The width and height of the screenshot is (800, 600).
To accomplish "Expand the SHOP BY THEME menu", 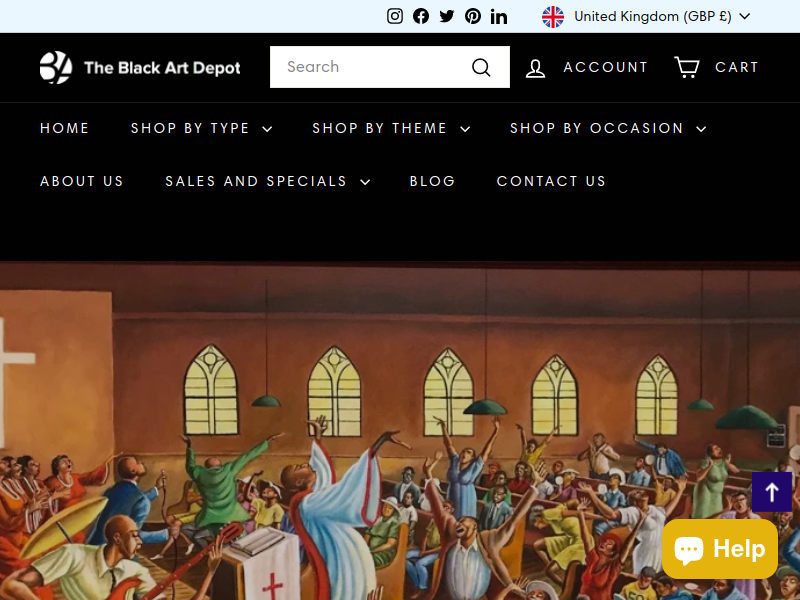I will (x=391, y=128).
